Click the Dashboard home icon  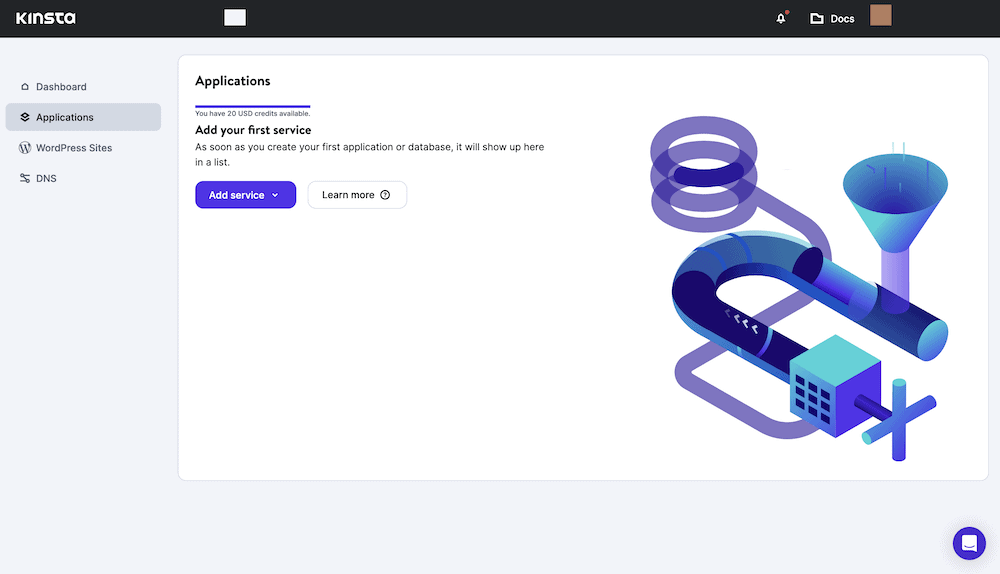[x=25, y=87]
